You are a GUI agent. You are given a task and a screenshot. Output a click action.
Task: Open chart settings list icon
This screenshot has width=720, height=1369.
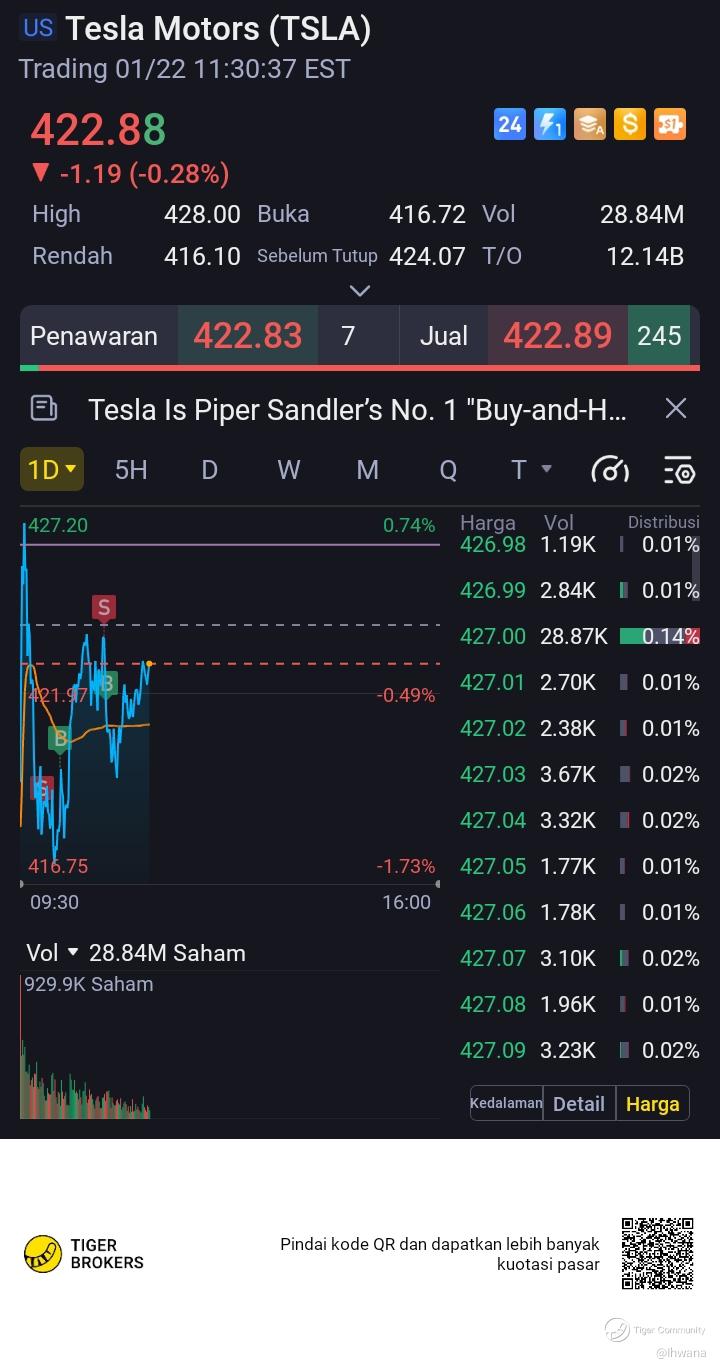pos(679,469)
